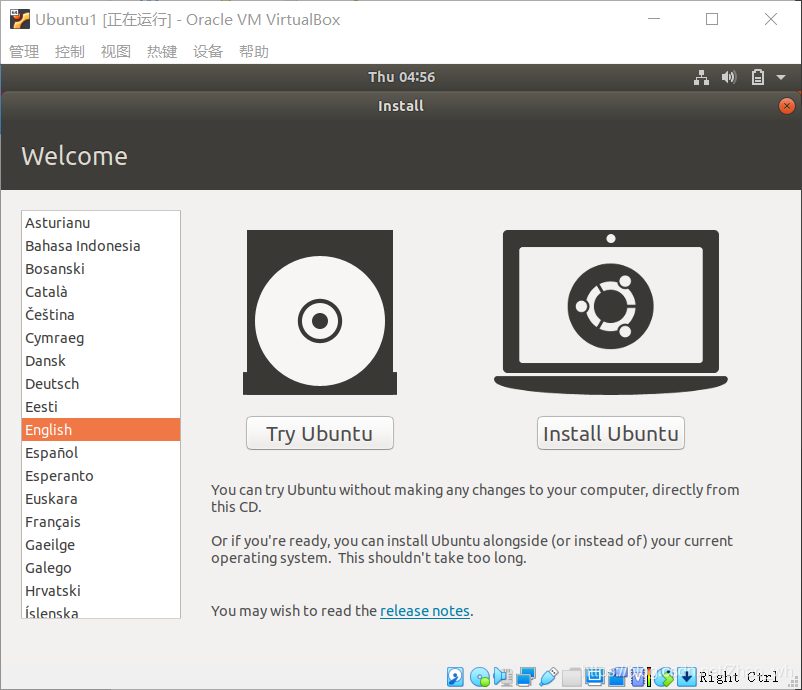Open the 视图 menu

[x=116, y=51]
